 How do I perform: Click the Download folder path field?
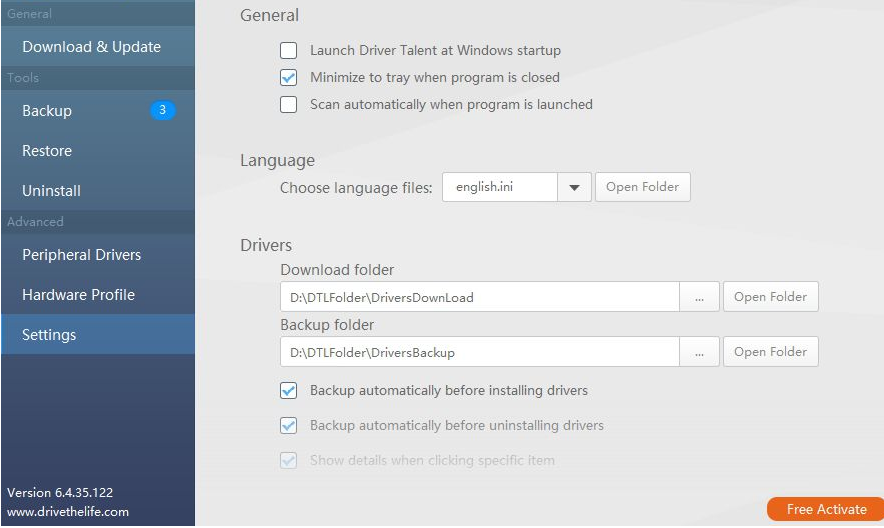pyautogui.click(x=480, y=297)
